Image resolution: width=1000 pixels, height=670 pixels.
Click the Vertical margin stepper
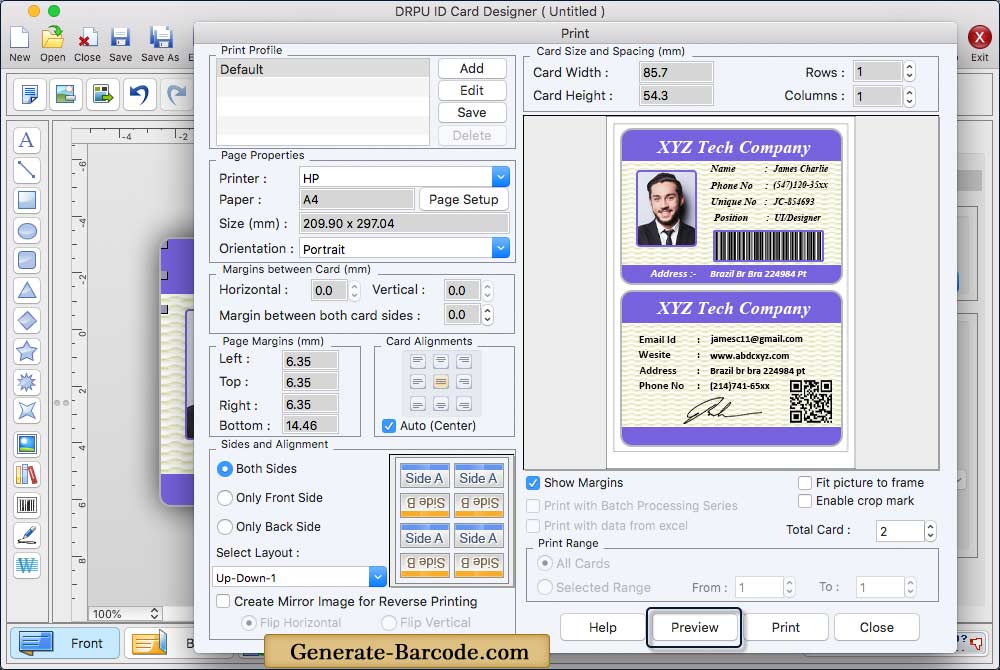487,291
